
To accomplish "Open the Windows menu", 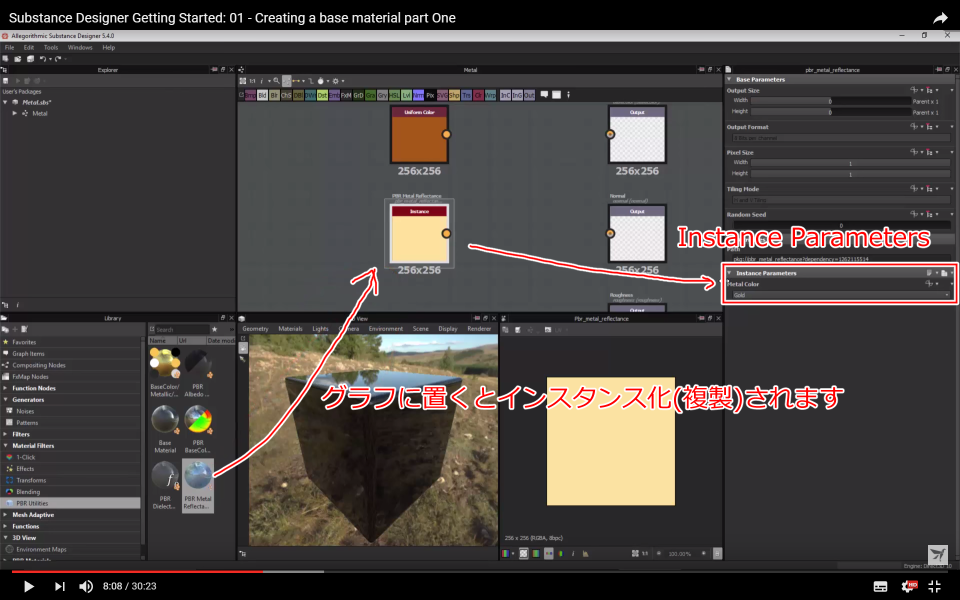I will point(80,47).
